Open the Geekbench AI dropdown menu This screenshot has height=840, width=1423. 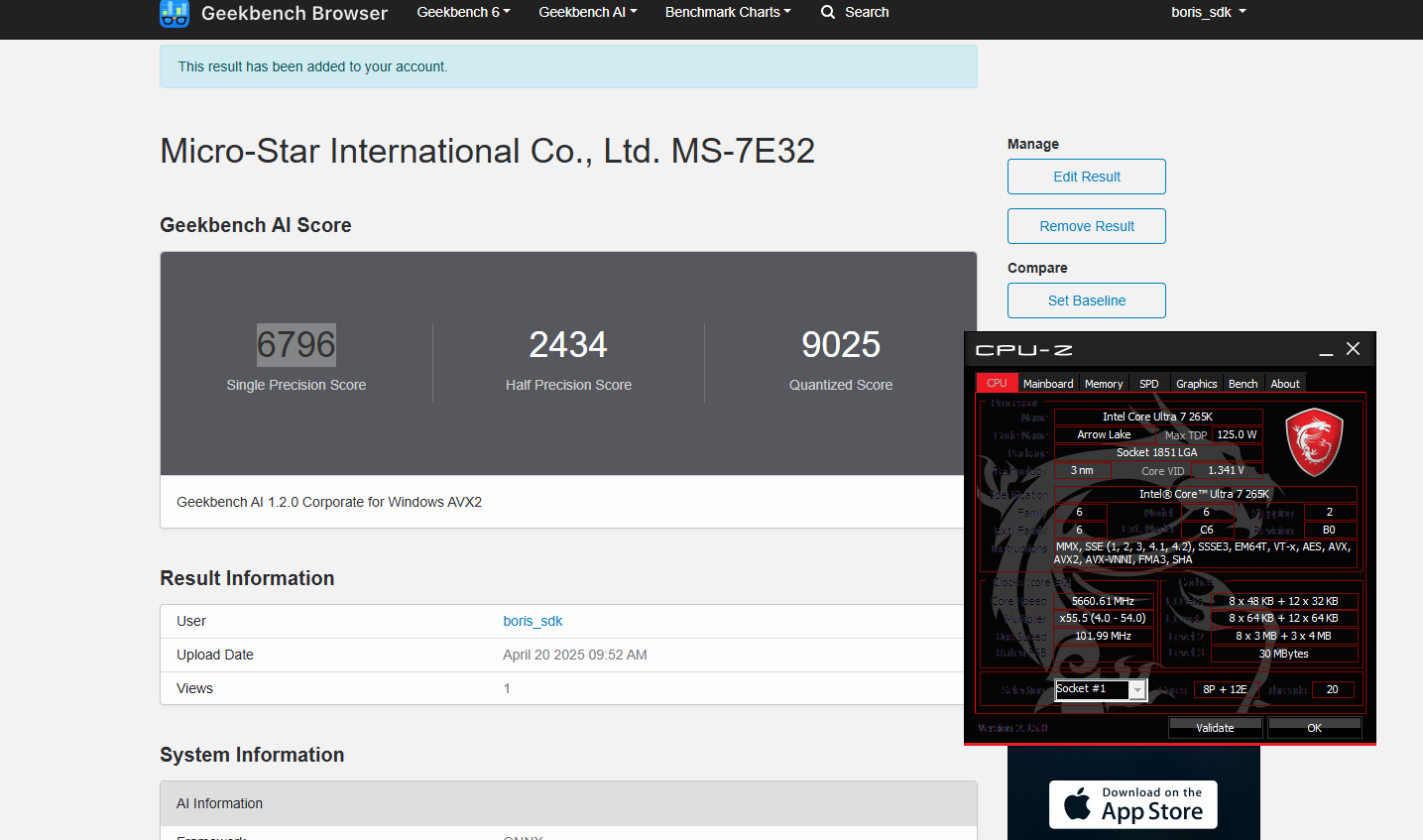tap(588, 12)
